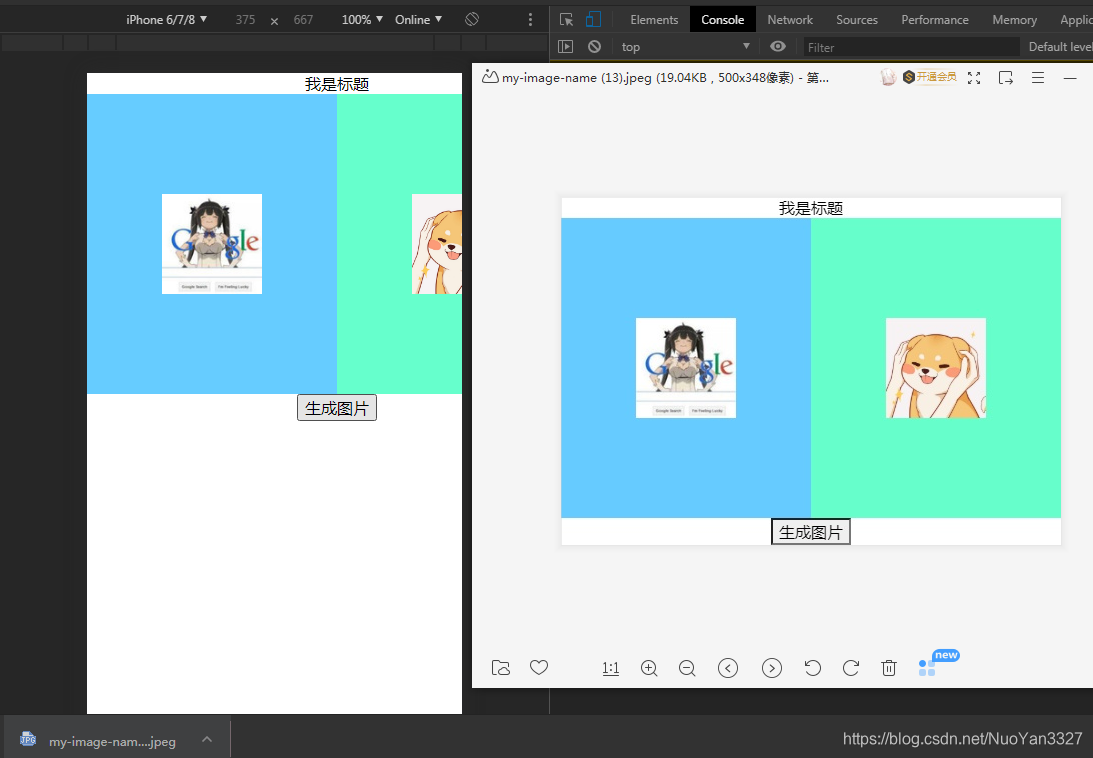Open the device toolbar three-dot menu

[530, 20]
